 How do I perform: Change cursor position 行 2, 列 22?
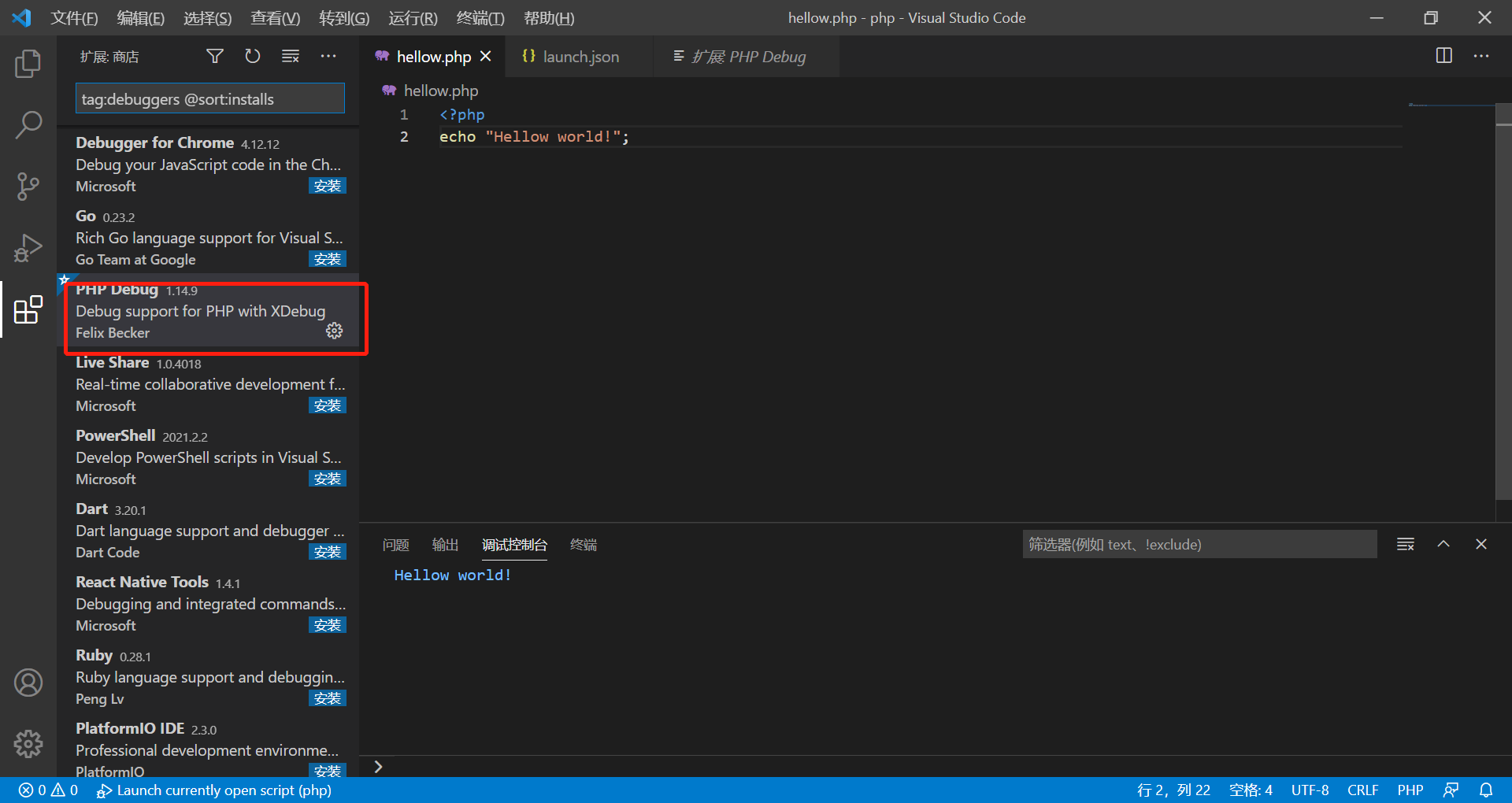coord(1173,790)
